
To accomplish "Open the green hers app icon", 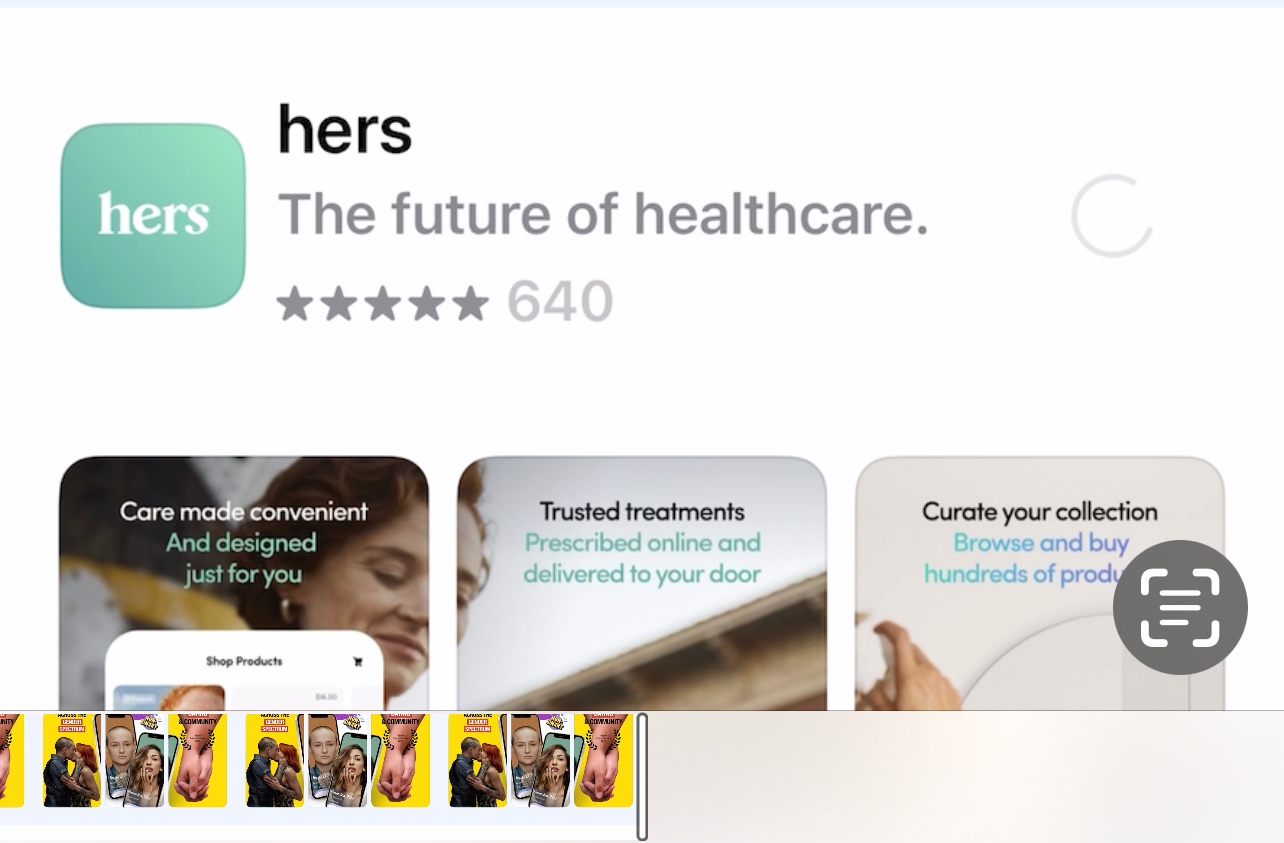I will [x=153, y=215].
